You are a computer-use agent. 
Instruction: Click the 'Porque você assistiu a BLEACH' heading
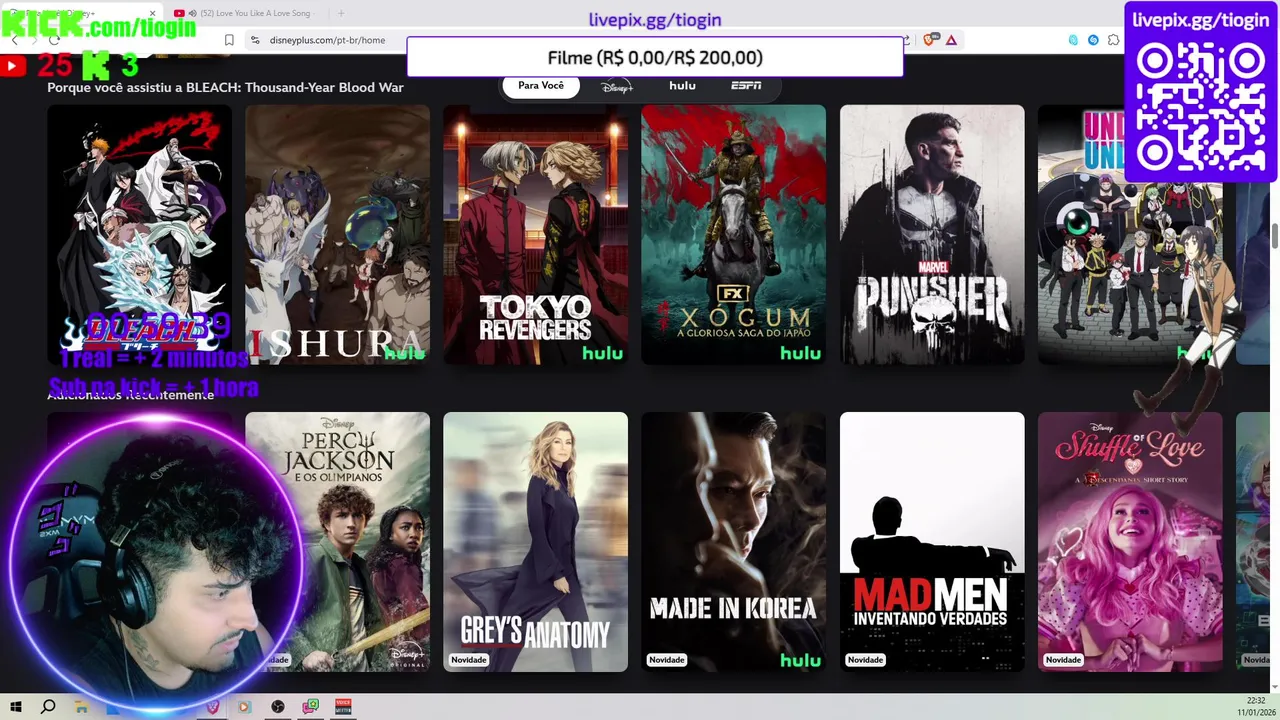point(225,88)
